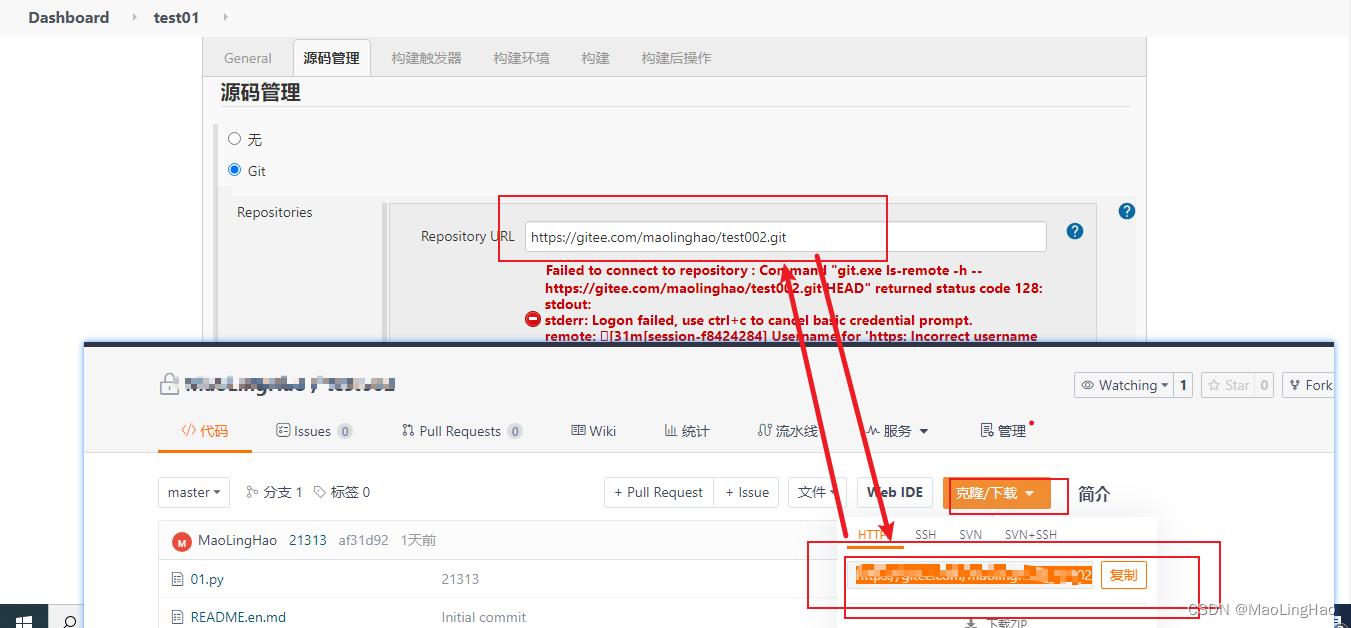Open the Pull Requests tab in Gitee
Image resolution: width=1351 pixels, height=628 pixels.
[x=462, y=431]
